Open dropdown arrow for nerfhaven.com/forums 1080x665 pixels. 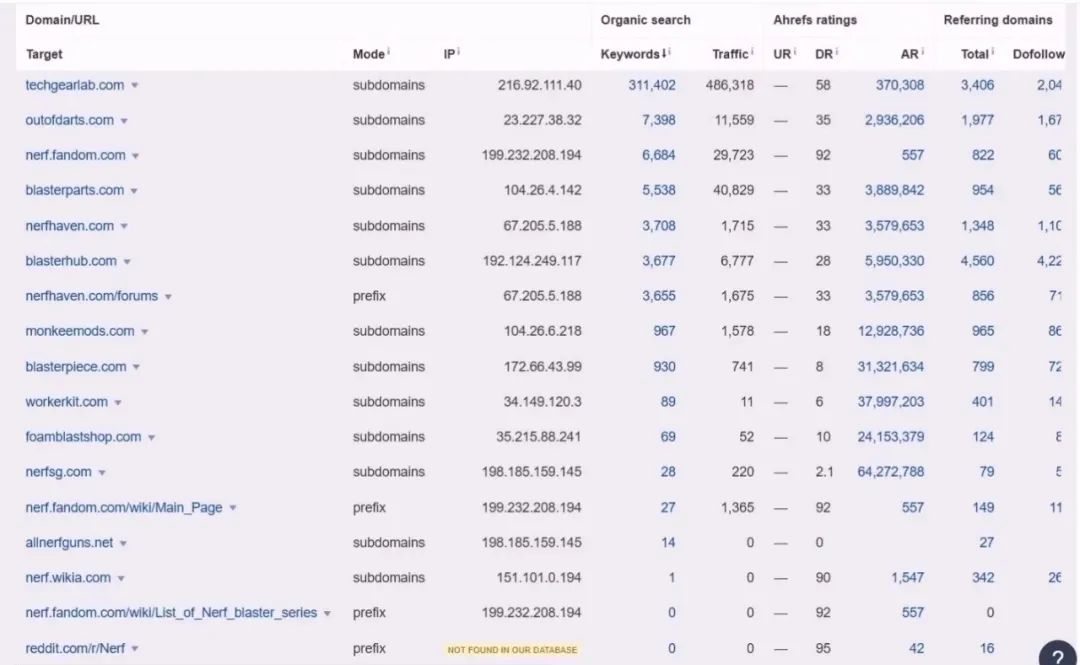pyautogui.click(x=168, y=297)
